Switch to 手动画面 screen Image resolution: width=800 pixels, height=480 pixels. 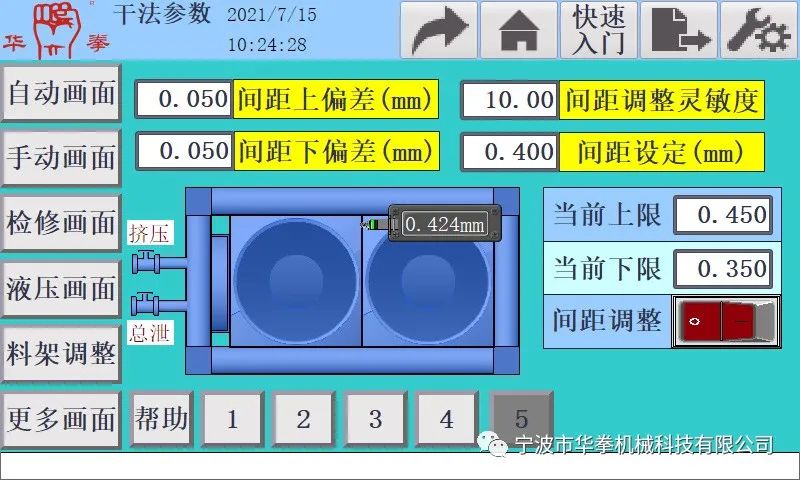[61, 158]
